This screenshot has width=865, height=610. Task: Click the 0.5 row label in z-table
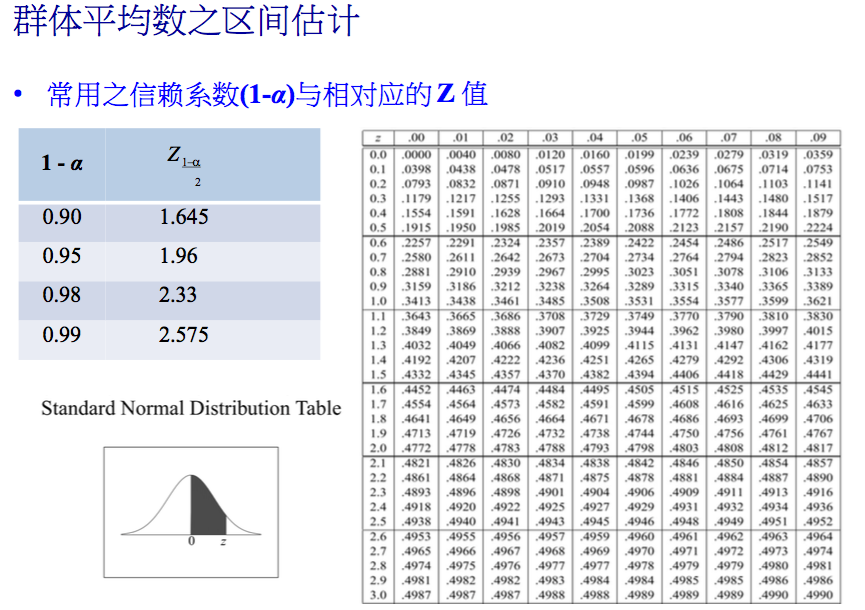point(378,228)
